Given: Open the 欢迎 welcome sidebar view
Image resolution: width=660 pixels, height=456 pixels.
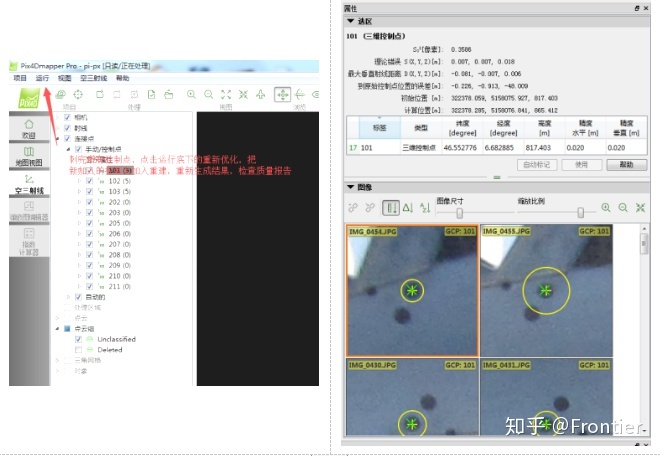Looking at the screenshot, I should (x=29, y=129).
